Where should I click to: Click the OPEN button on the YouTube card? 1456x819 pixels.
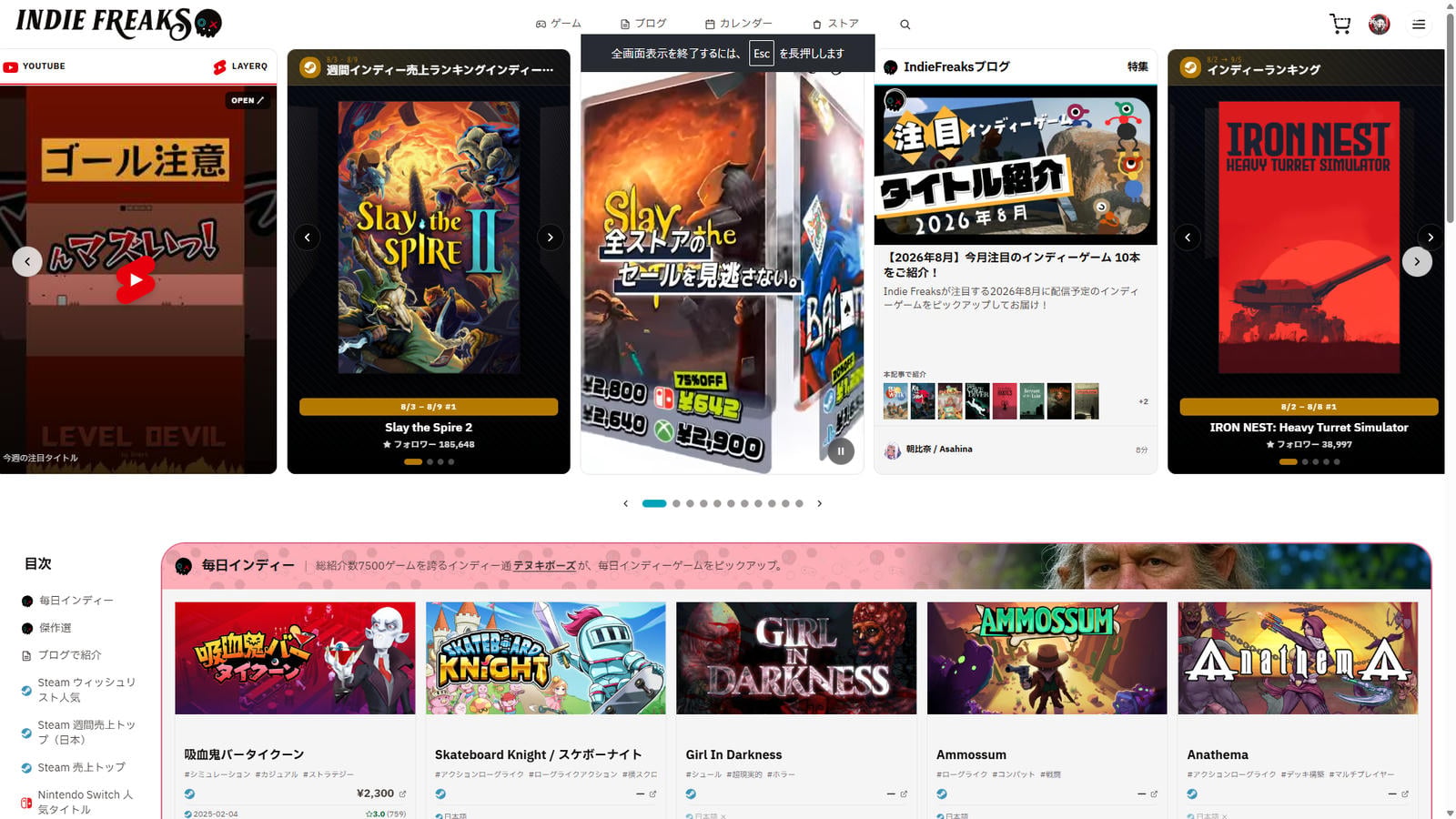pos(248,100)
